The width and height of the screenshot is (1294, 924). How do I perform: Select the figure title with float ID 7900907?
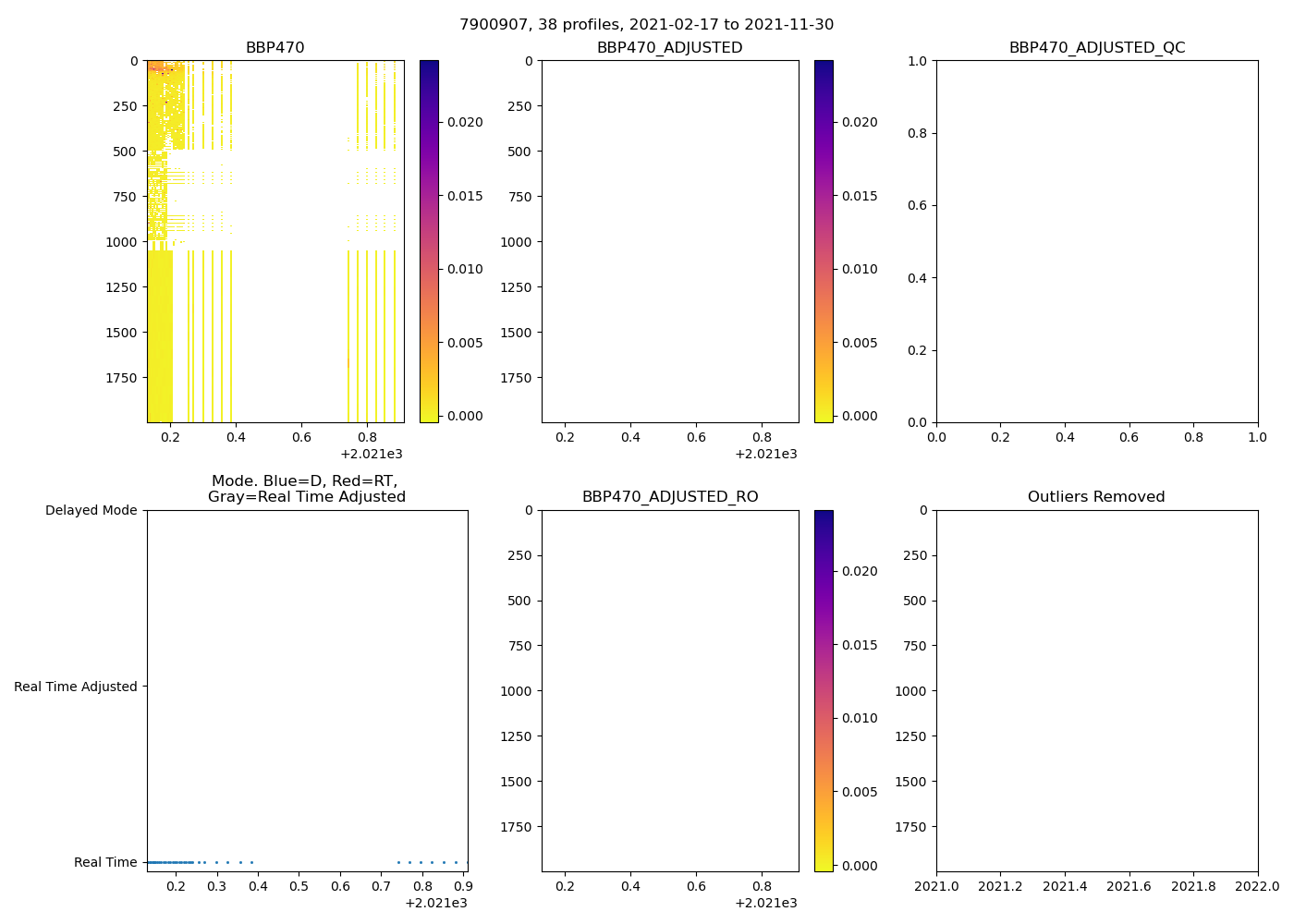646,25
